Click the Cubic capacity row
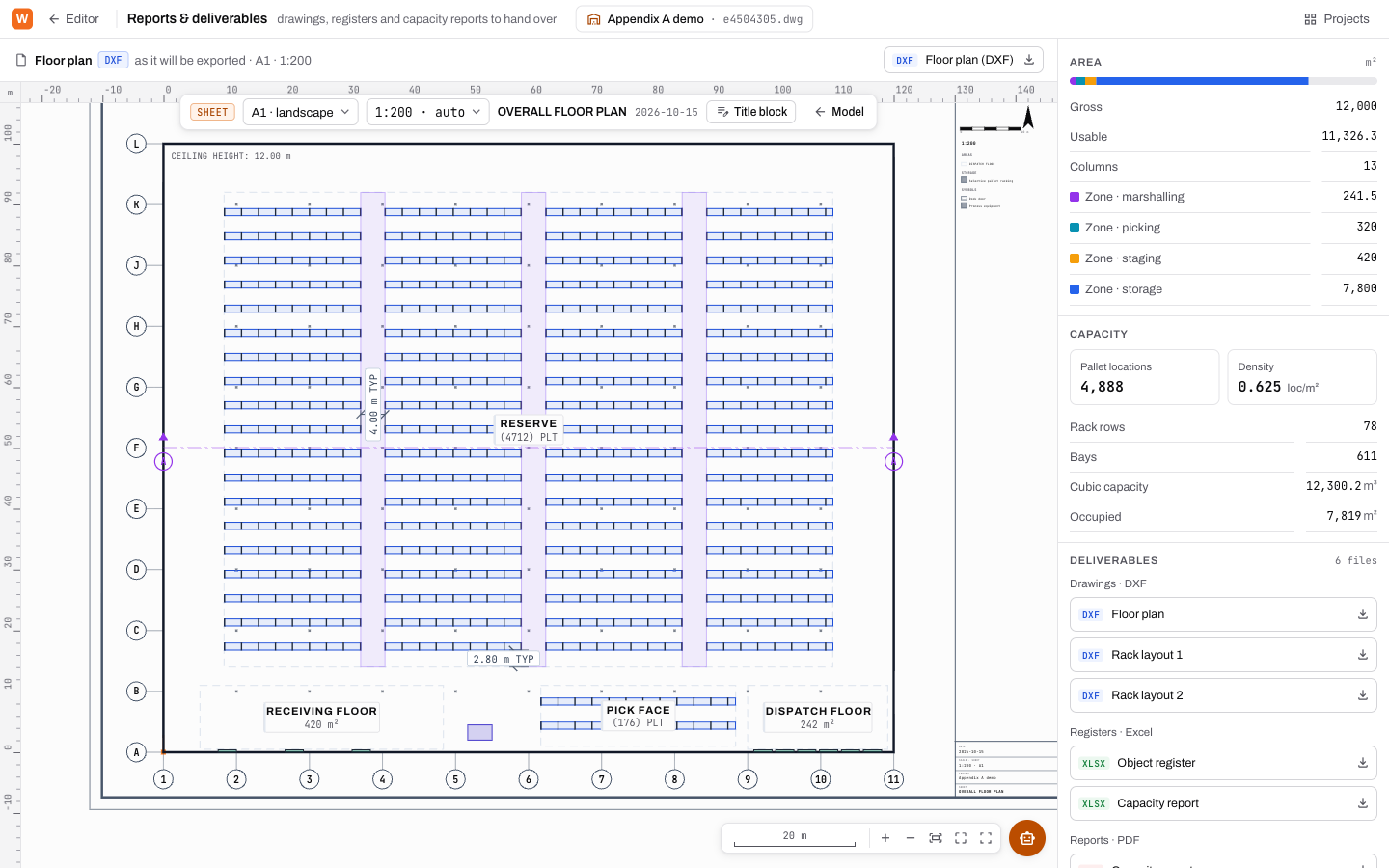This screenshot has width=1389, height=868. click(x=1223, y=486)
